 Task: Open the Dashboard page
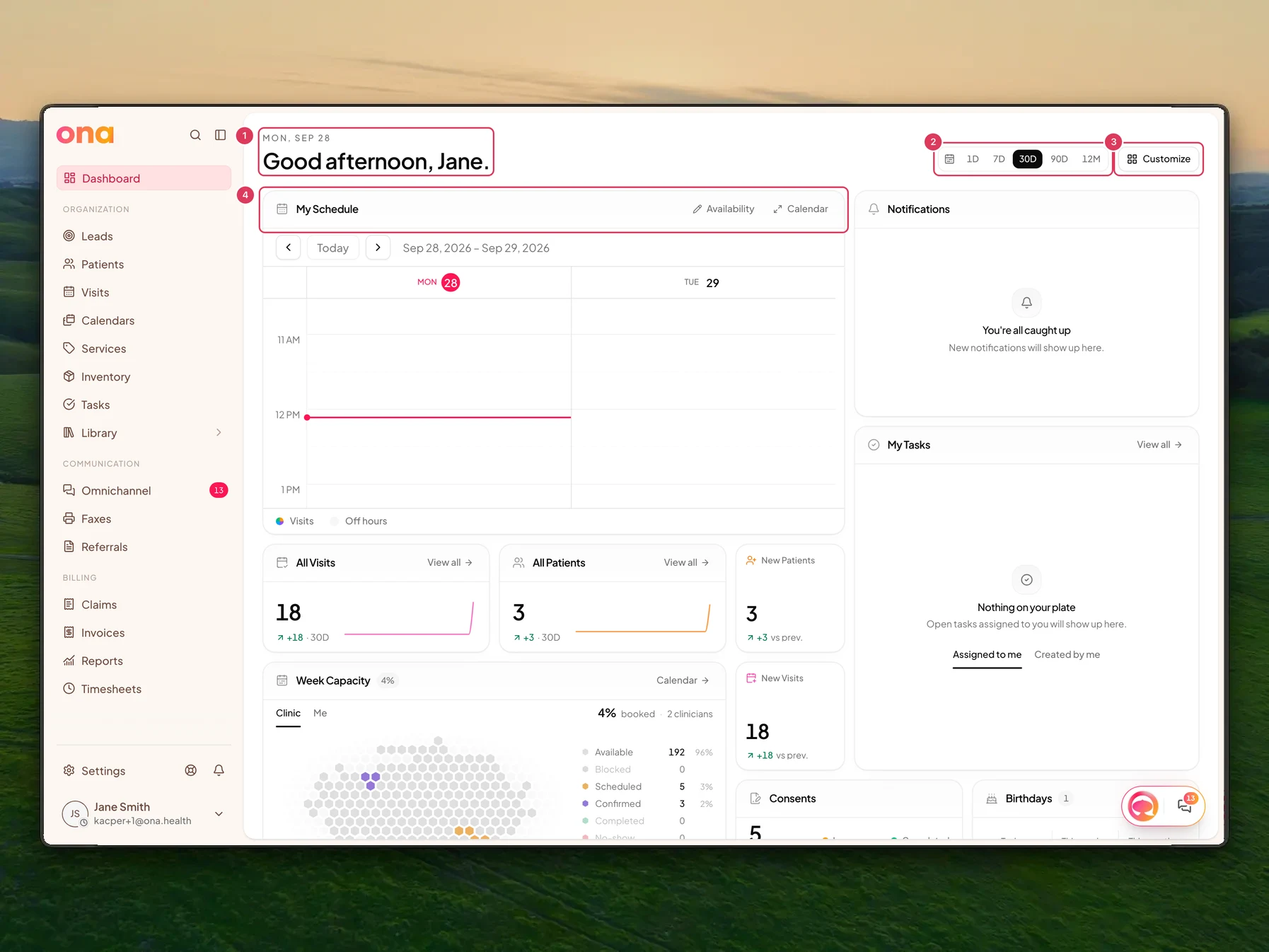tap(144, 178)
